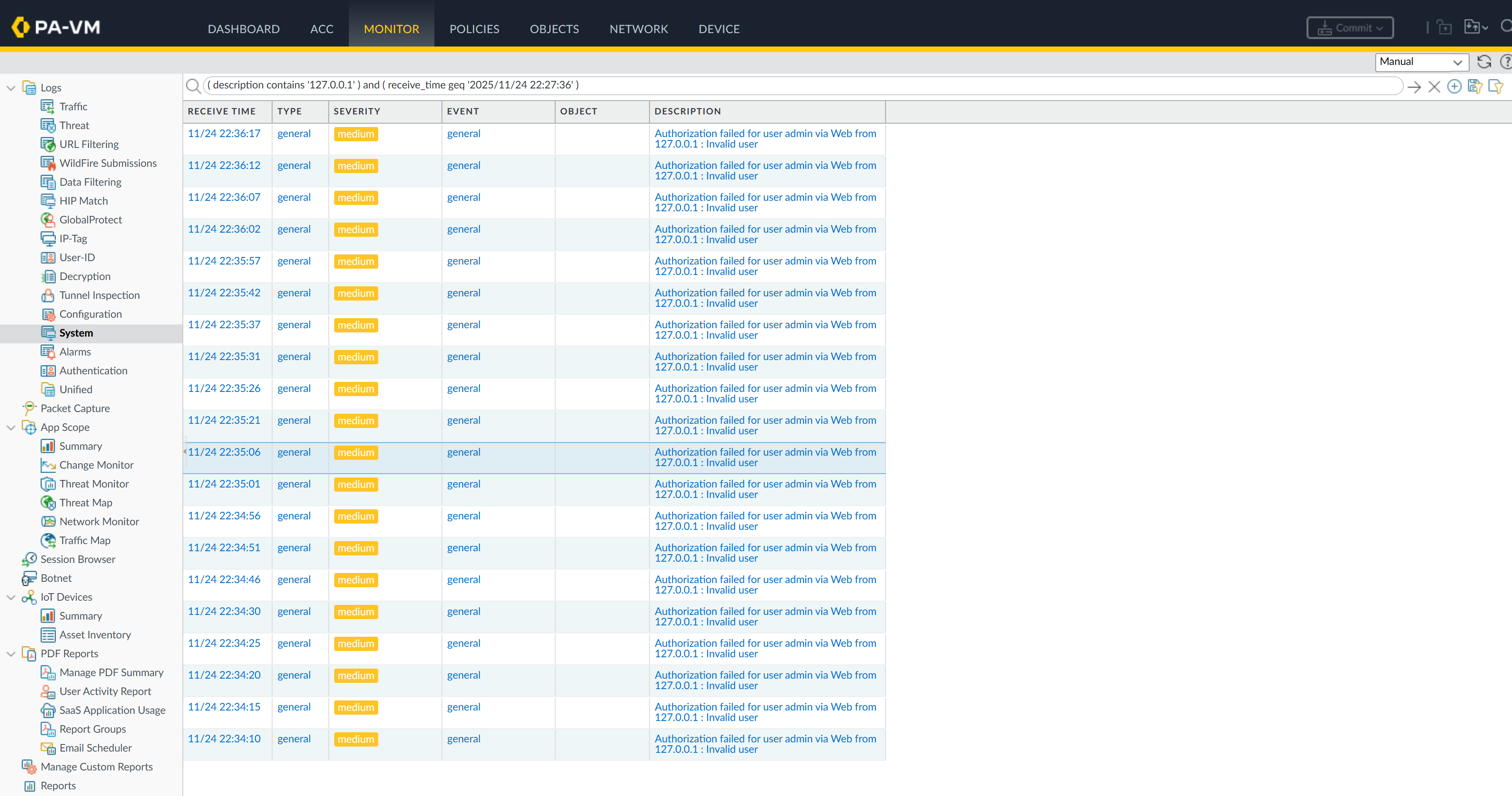Open URL Filtering logs
The height and width of the screenshot is (796, 1512).
pos(88,144)
